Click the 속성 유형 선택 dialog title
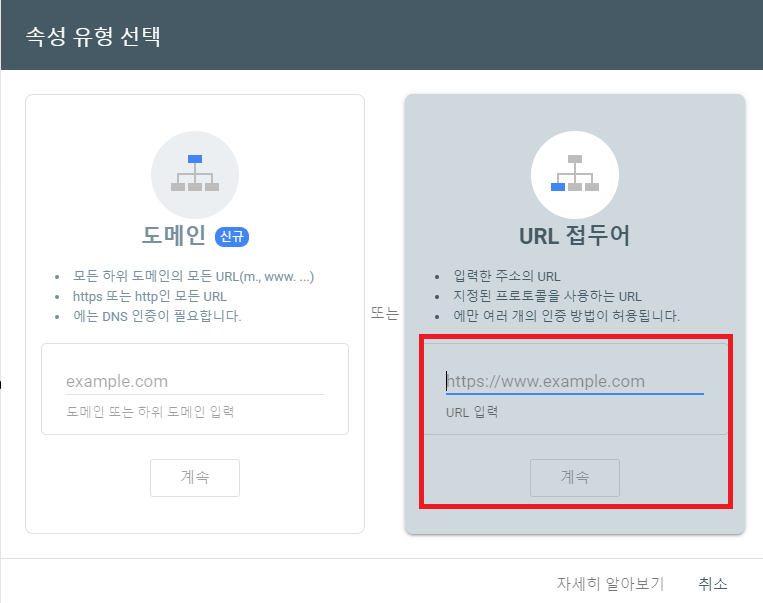 coord(93,36)
